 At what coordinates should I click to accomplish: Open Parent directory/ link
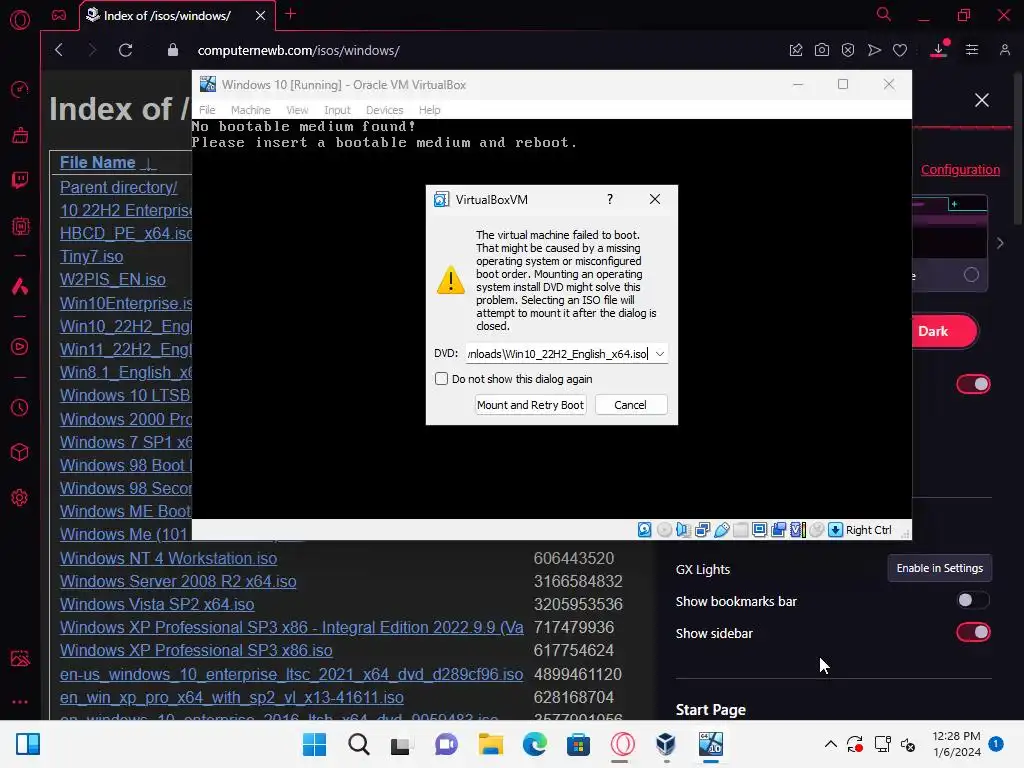click(118, 187)
